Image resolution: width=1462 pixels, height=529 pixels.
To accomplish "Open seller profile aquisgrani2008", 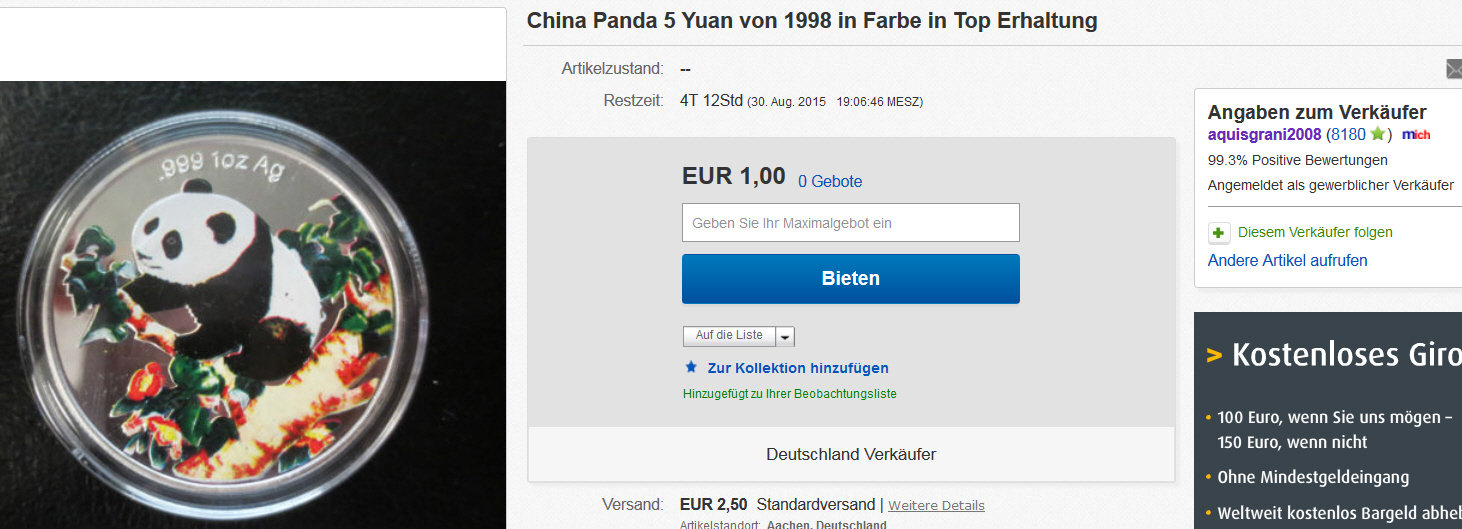I will [x=1265, y=134].
